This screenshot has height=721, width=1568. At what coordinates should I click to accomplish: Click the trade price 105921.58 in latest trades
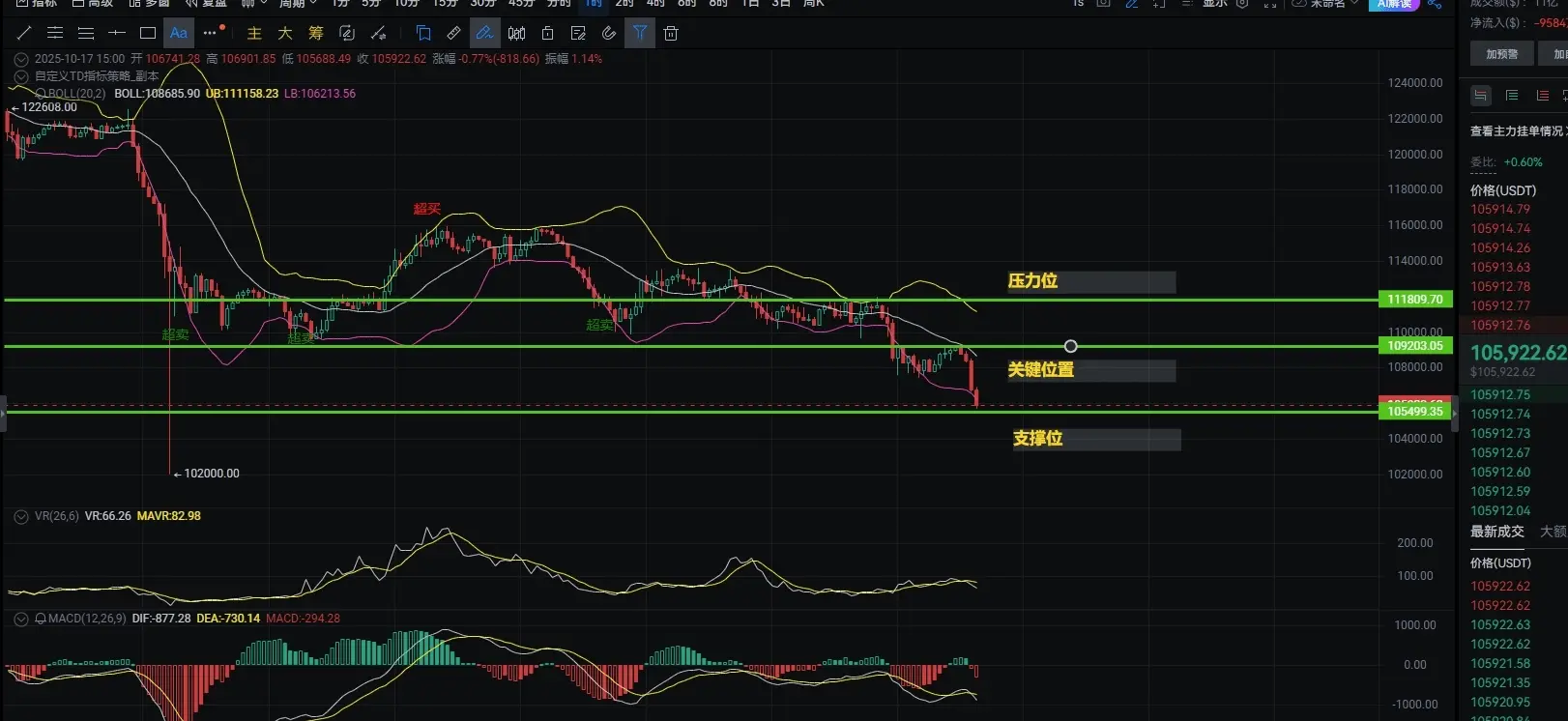pos(1500,664)
